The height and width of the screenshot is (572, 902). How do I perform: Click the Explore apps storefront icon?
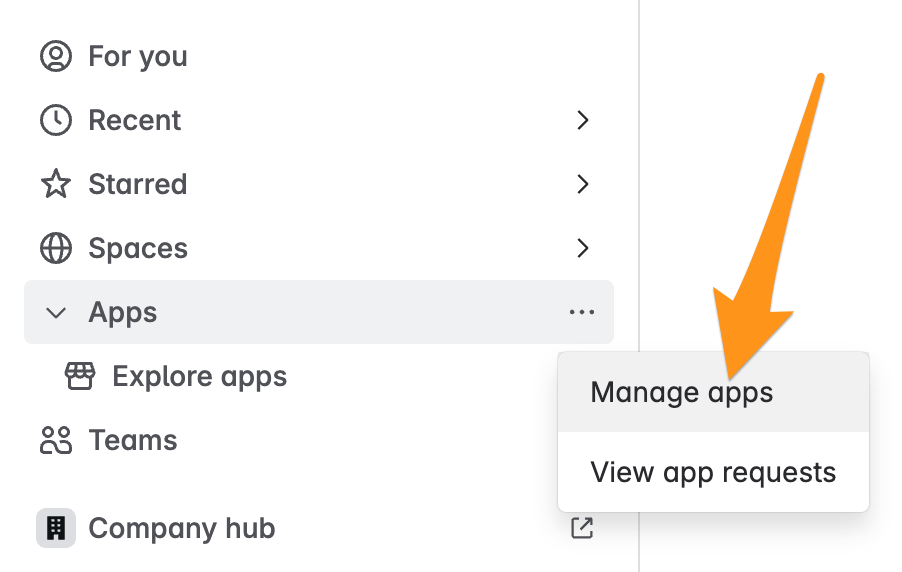pyautogui.click(x=80, y=376)
